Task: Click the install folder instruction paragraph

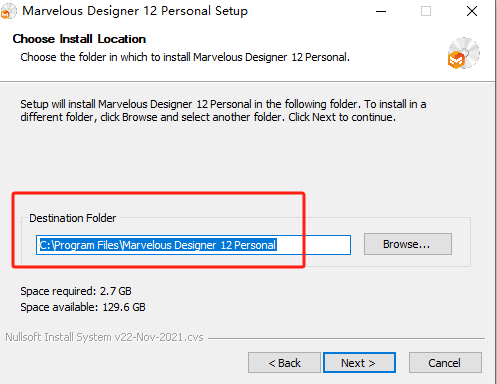Action: pyautogui.click(x=223, y=111)
